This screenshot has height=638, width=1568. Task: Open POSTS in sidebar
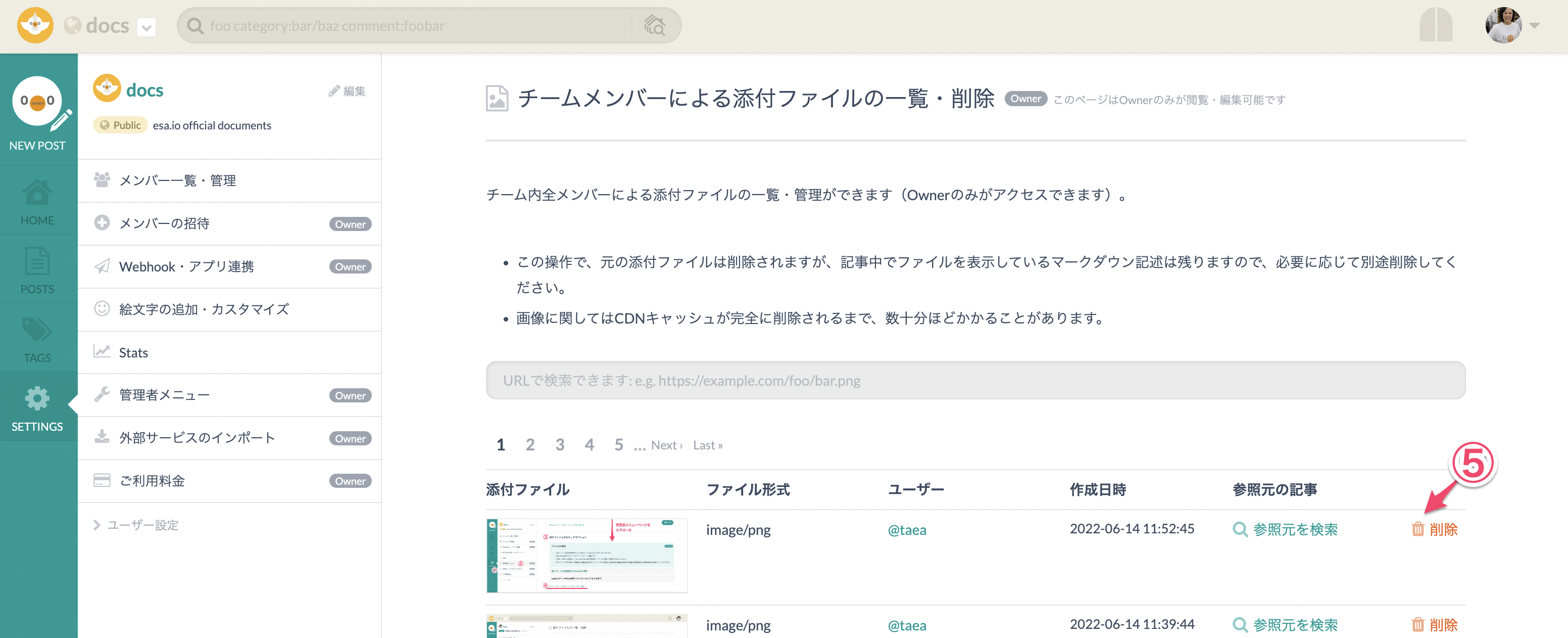[x=38, y=271]
